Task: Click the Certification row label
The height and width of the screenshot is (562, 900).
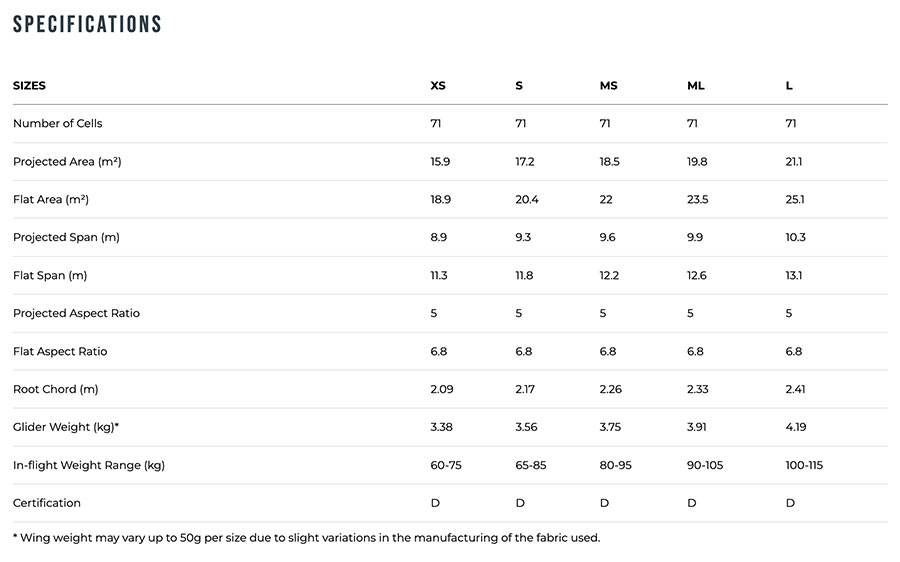Action: pyautogui.click(x=47, y=503)
